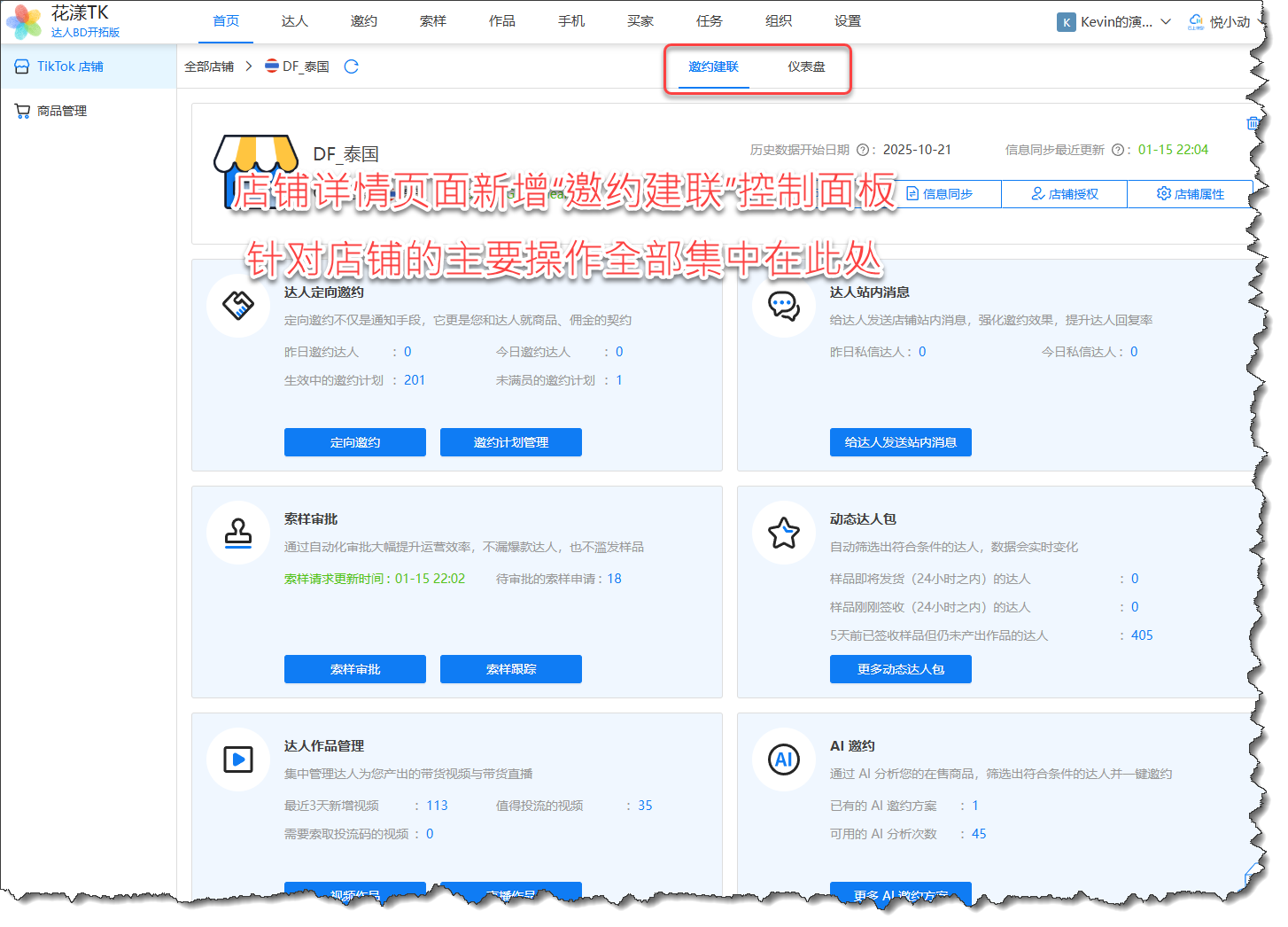1288x927 pixels.
Task: Click the 405 count for 未产出作品的达人
Action: tap(1142, 635)
